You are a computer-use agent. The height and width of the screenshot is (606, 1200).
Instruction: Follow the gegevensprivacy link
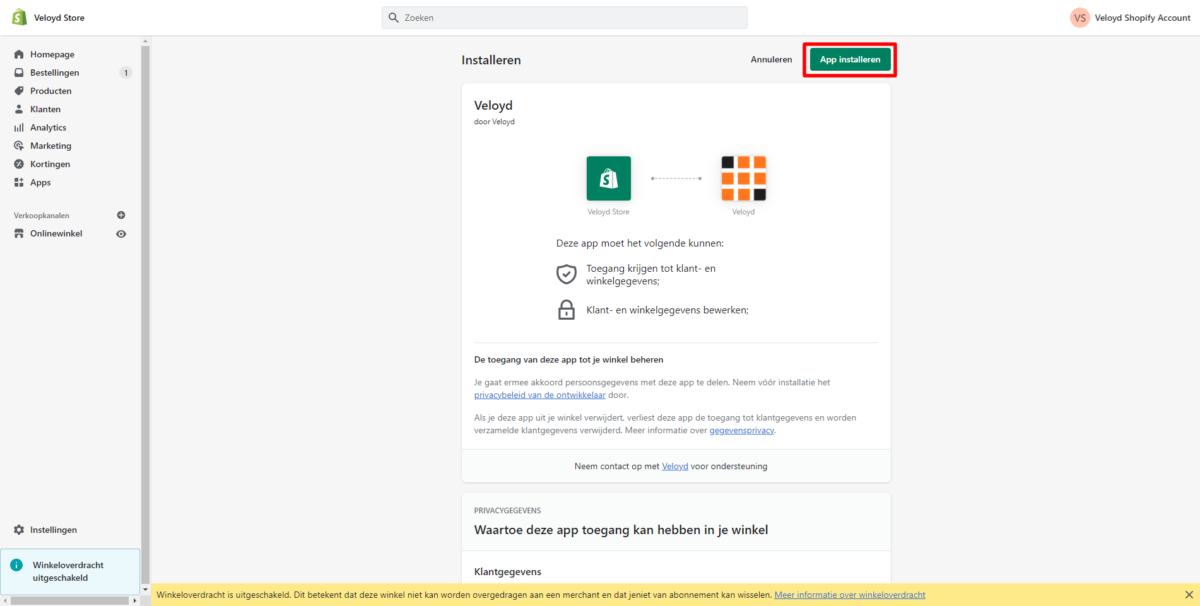tap(741, 431)
